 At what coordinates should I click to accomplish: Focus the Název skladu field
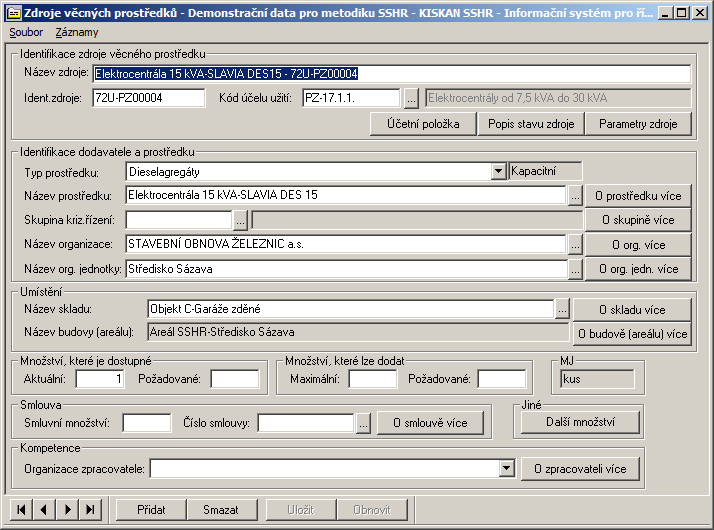351,309
